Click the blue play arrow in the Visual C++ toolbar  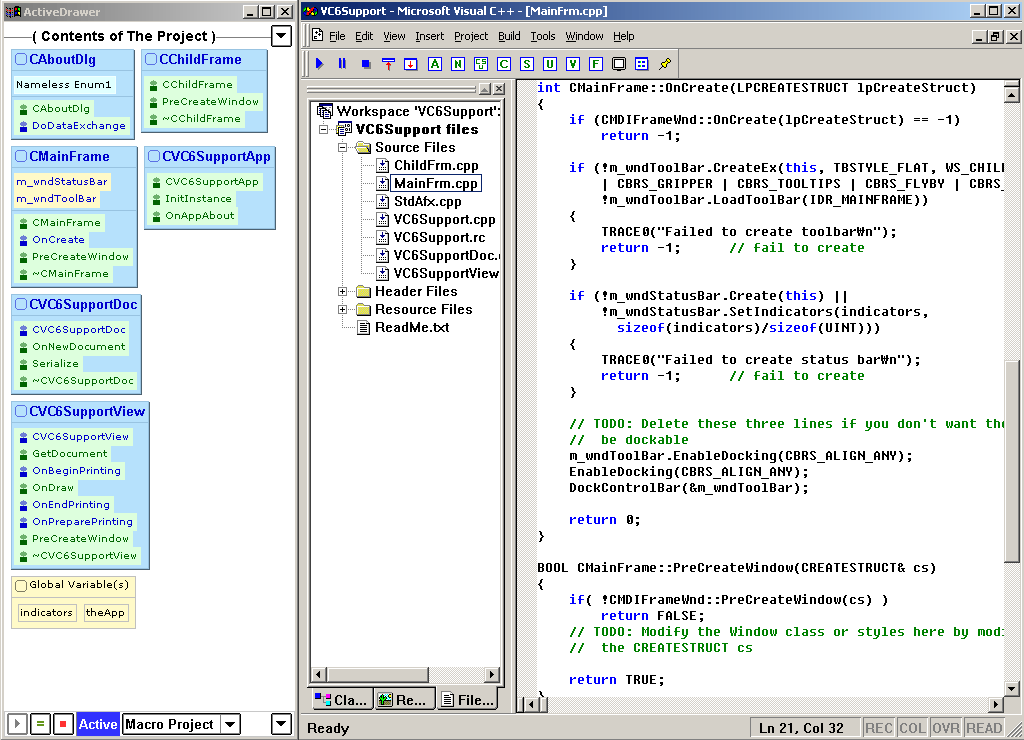click(x=319, y=63)
